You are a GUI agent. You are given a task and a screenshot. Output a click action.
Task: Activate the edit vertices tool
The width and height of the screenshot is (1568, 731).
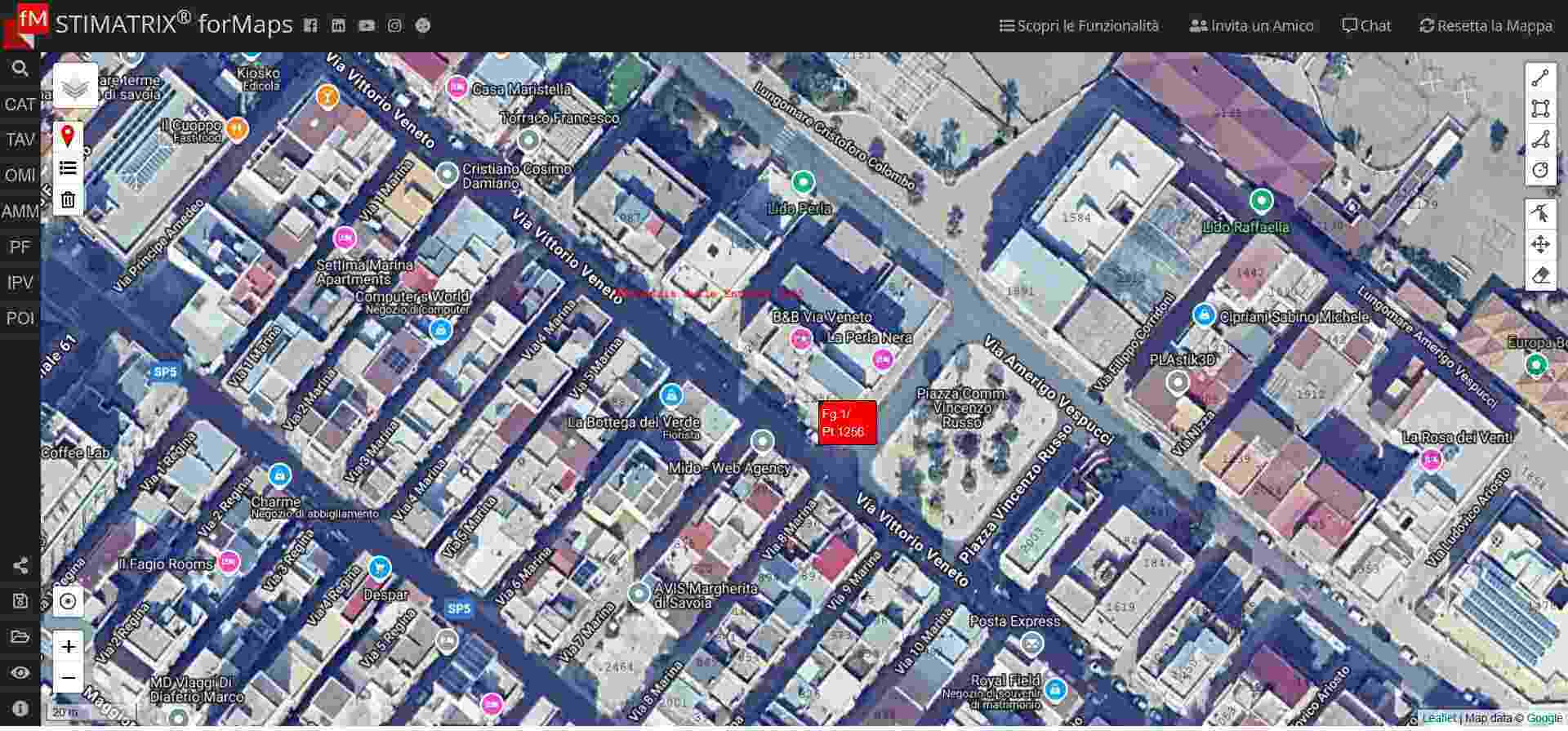(1540, 214)
